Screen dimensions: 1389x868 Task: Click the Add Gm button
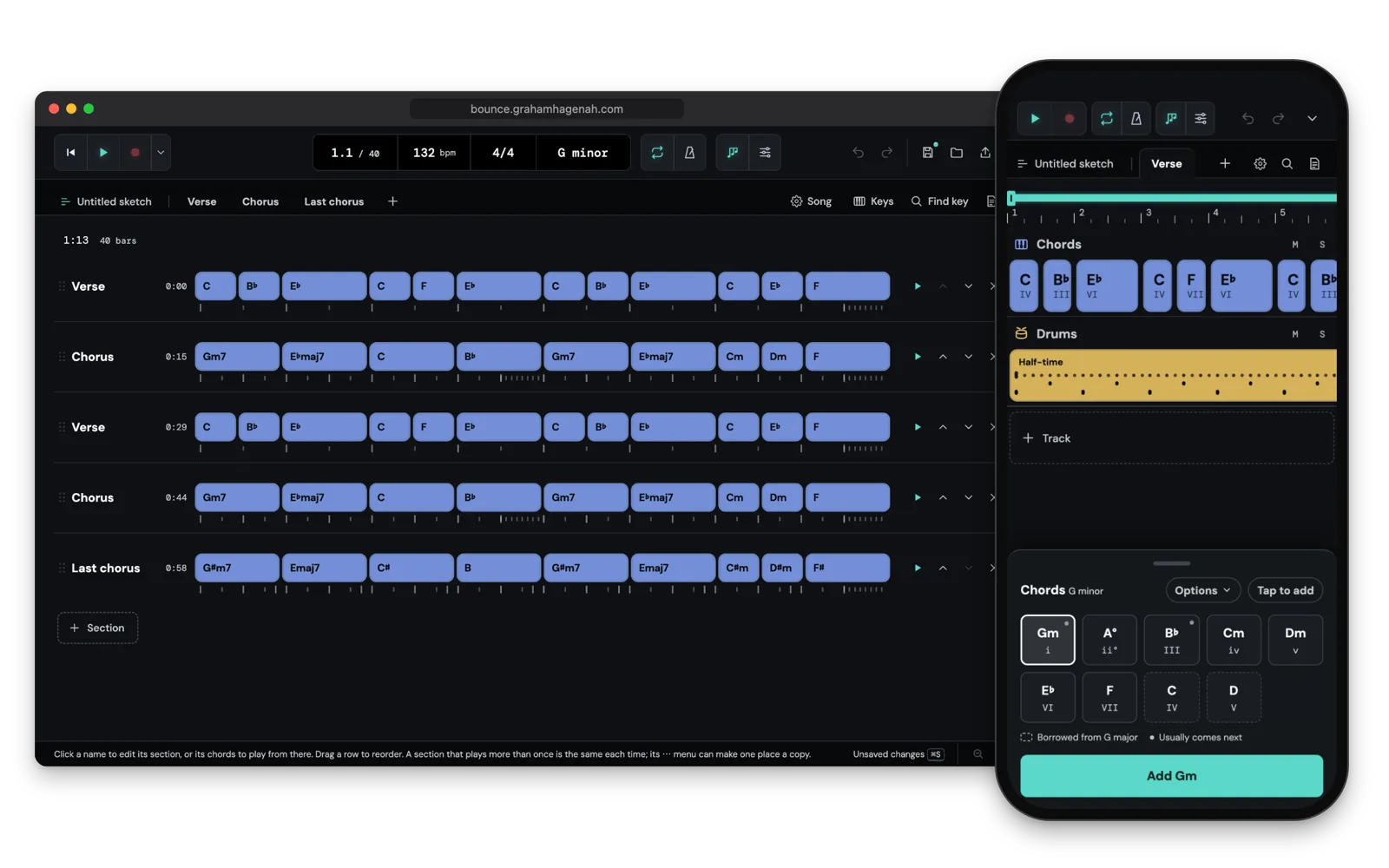[1171, 776]
